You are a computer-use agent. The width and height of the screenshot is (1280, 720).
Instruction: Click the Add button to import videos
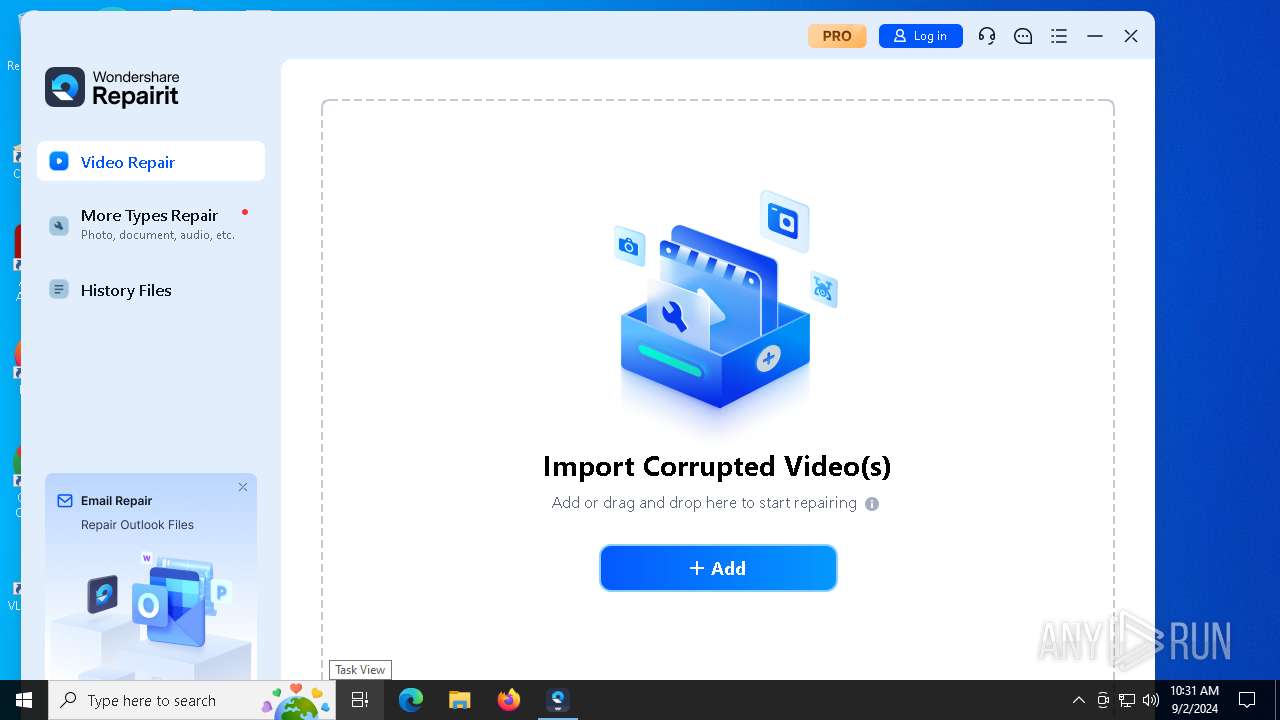click(718, 568)
